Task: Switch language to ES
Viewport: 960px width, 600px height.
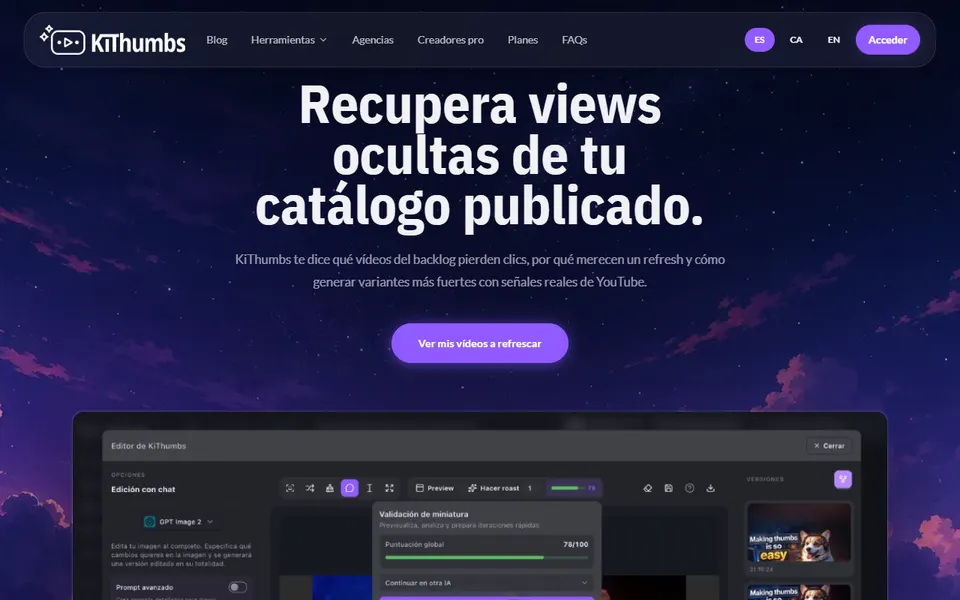Action: 760,40
